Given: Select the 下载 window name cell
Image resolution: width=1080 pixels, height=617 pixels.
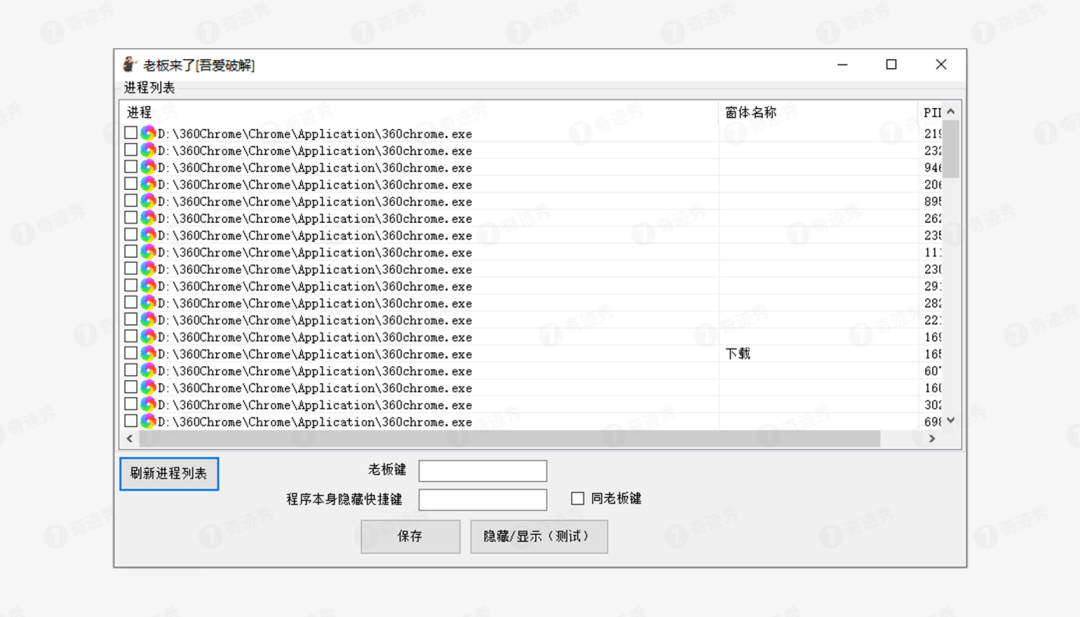Looking at the screenshot, I should click(x=738, y=353).
